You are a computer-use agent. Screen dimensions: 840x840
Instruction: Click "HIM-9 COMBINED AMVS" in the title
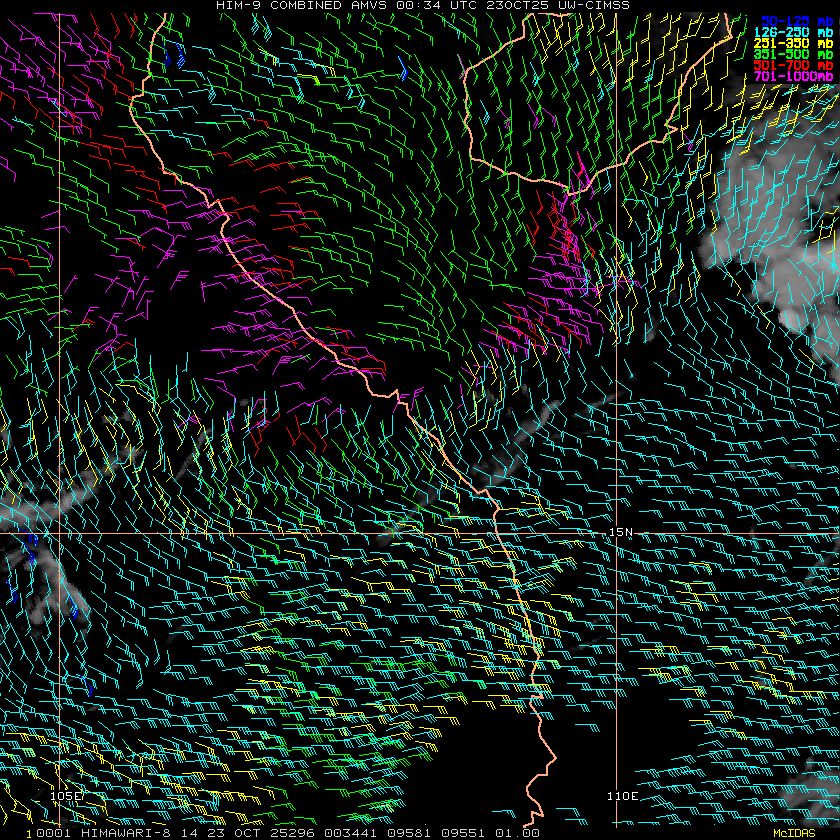301,5
